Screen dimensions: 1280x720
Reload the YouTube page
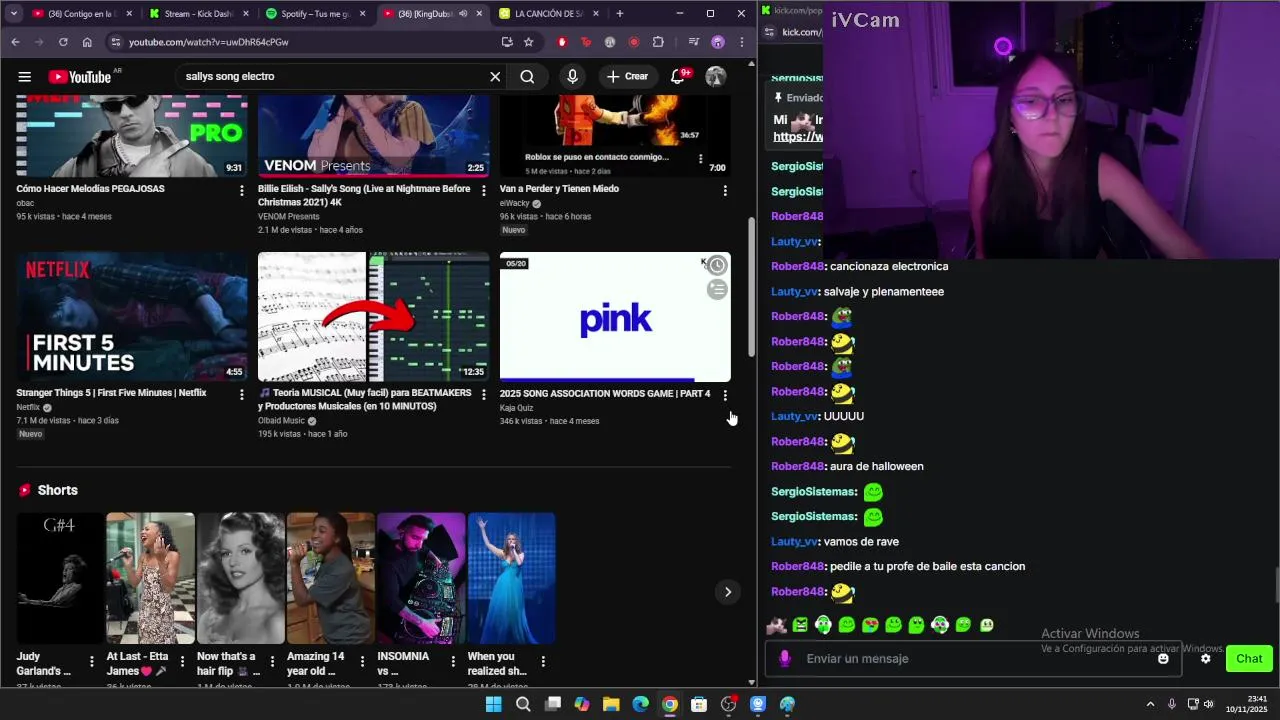pos(63,42)
